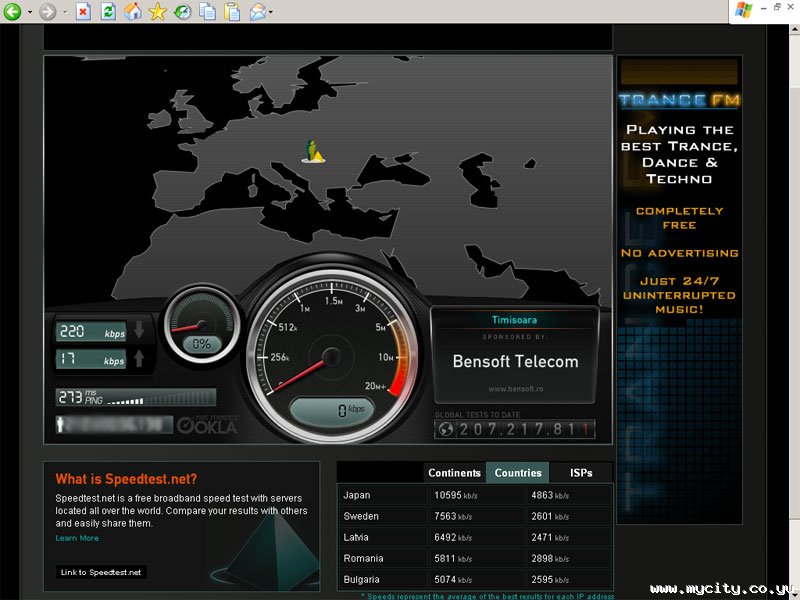Click the small 0% progress gauge
The image size is (800, 600).
tap(202, 324)
